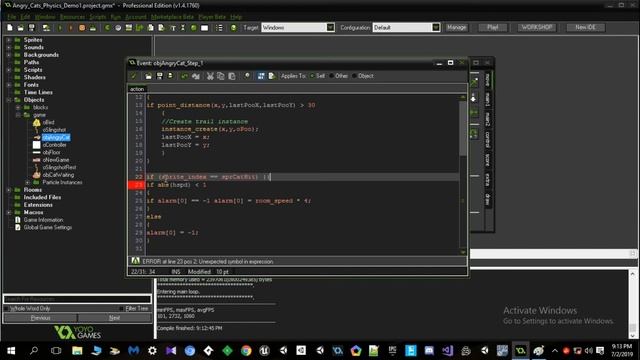Open the Marketplace Beta menu
Viewport: 640px width, 360px height.
(172, 17)
